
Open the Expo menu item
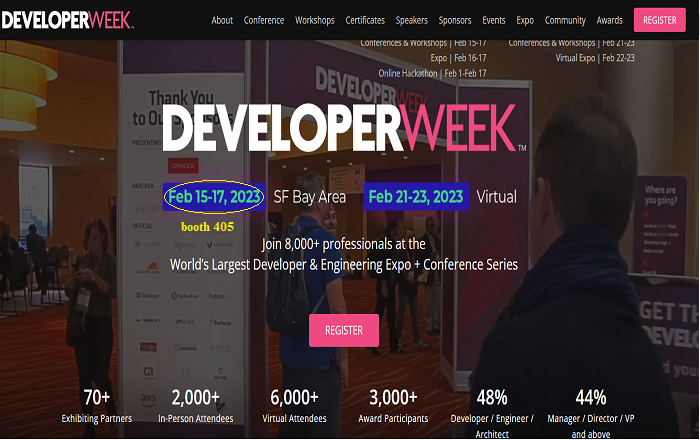click(525, 21)
